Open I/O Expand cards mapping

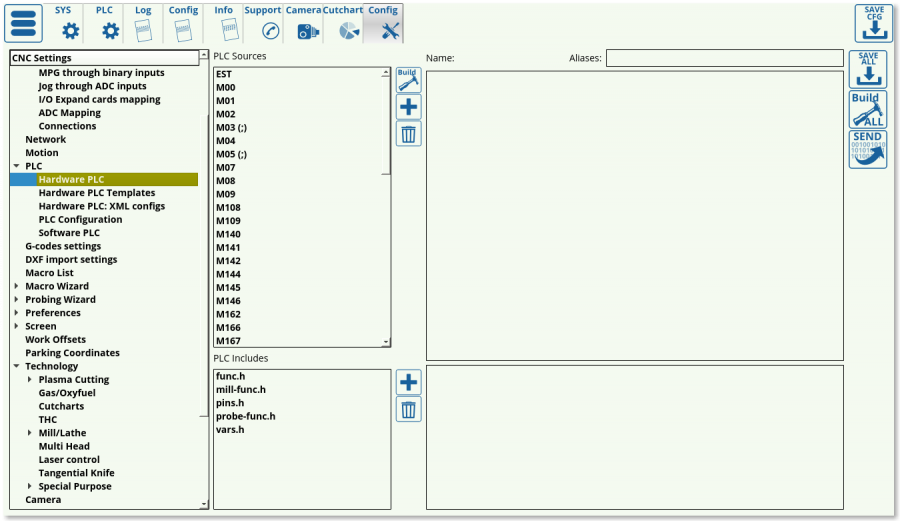99,99
